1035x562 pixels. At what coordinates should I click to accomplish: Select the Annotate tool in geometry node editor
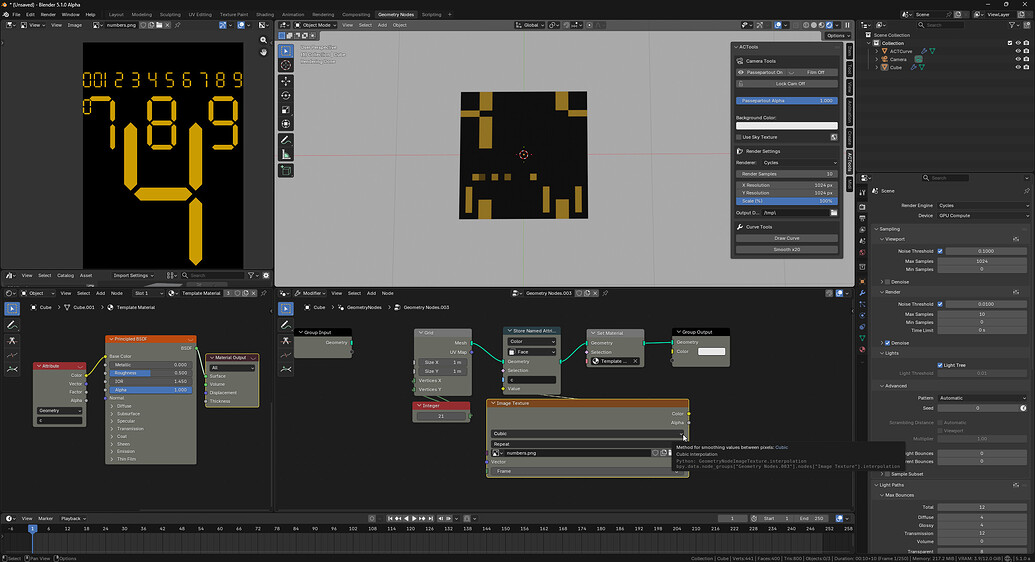[x=286, y=324]
